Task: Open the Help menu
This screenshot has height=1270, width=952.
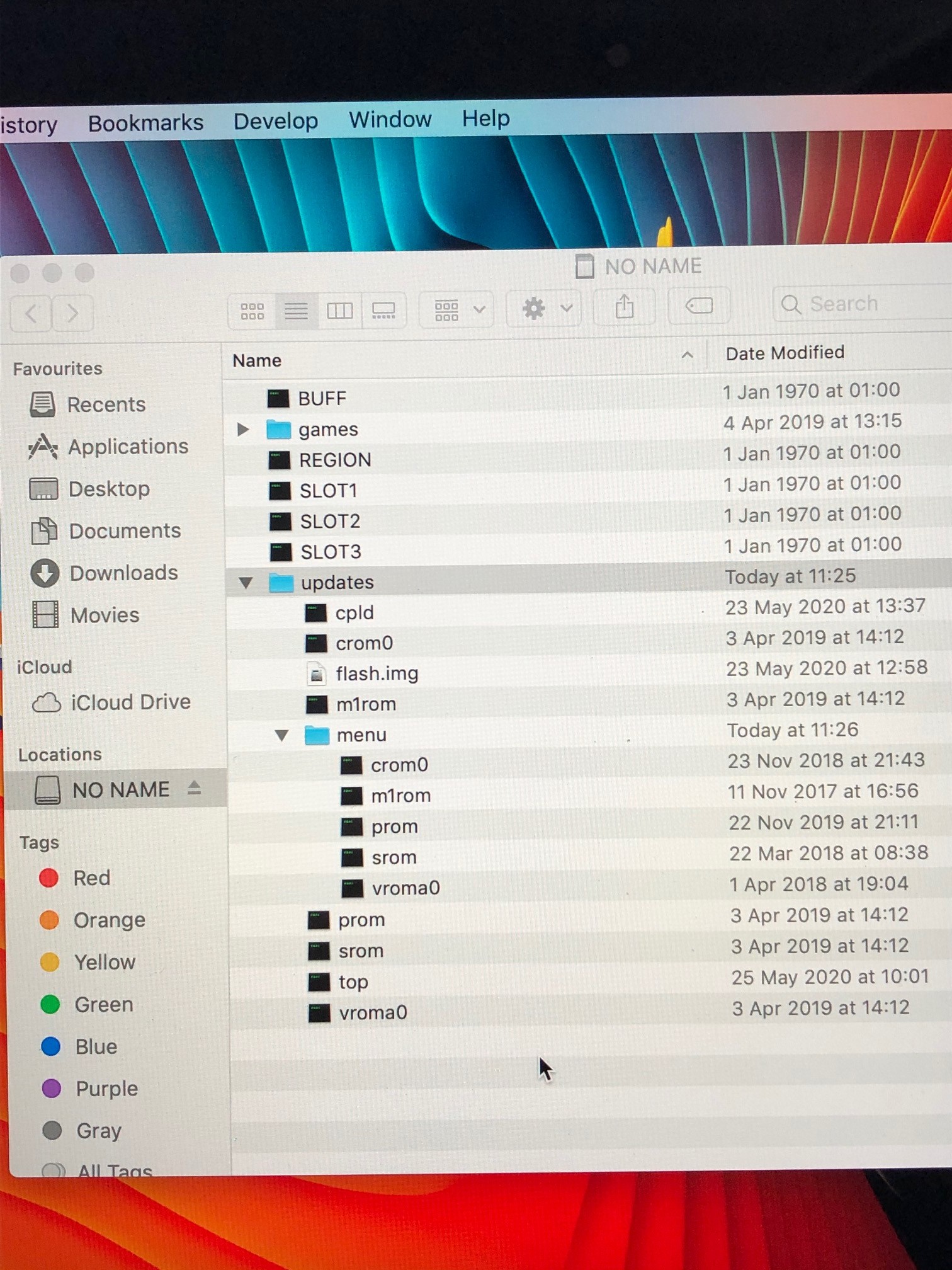Action: coord(485,118)
